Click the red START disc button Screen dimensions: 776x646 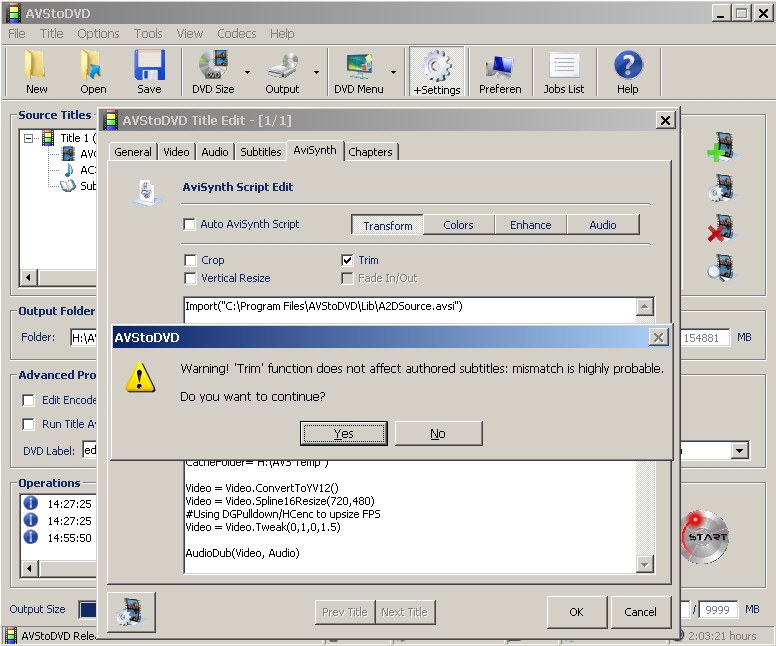[705, 537]
